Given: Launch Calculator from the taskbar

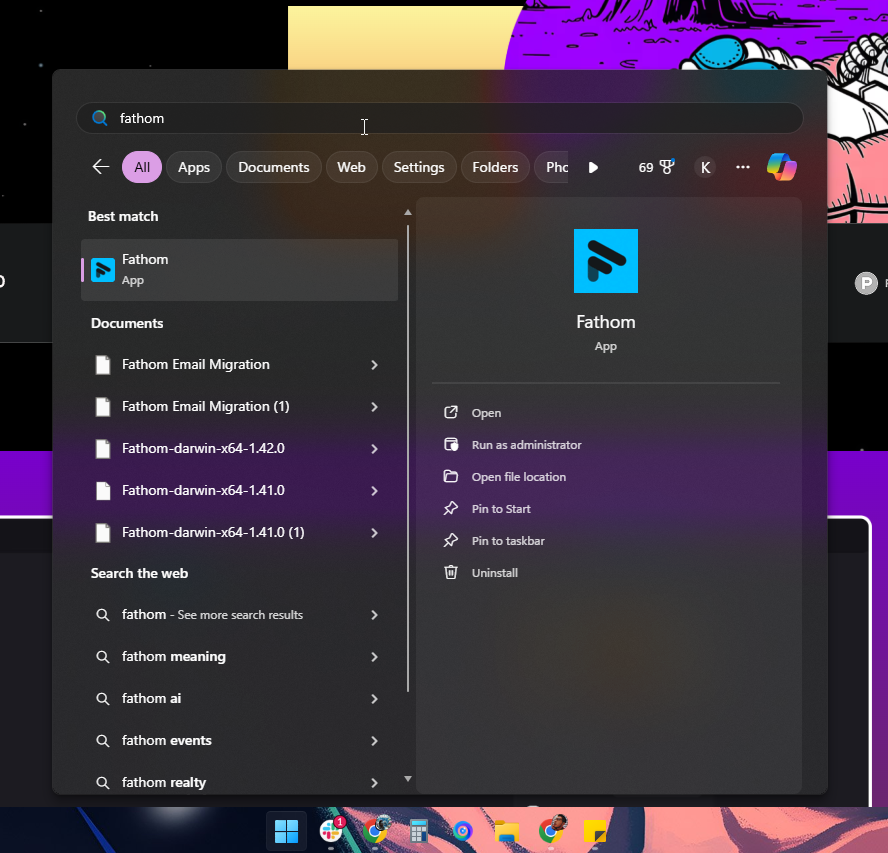Looking at the screenshot, I should (419, 830).
